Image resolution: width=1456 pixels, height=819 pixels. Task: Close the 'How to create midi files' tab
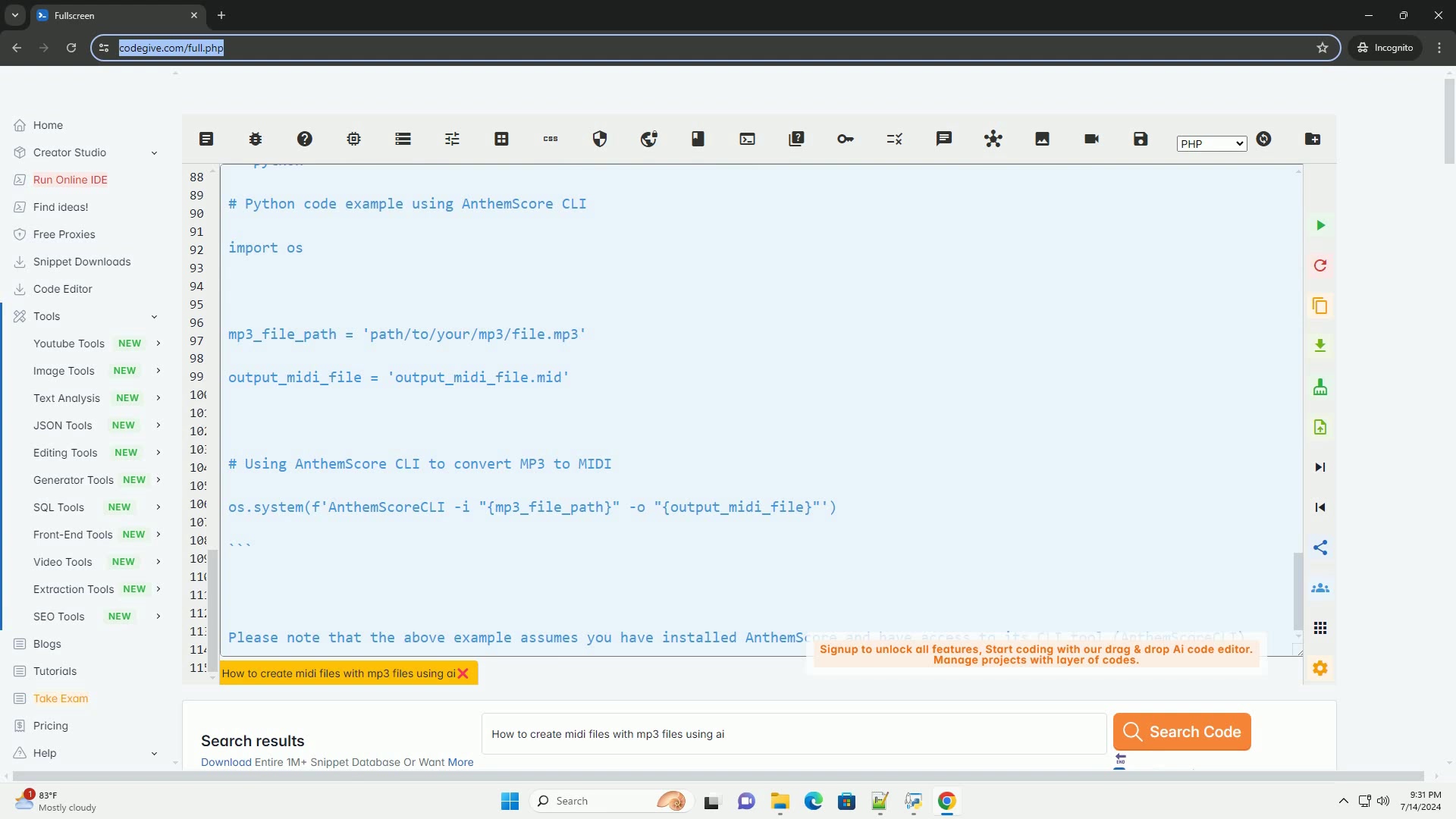[463, 673]
